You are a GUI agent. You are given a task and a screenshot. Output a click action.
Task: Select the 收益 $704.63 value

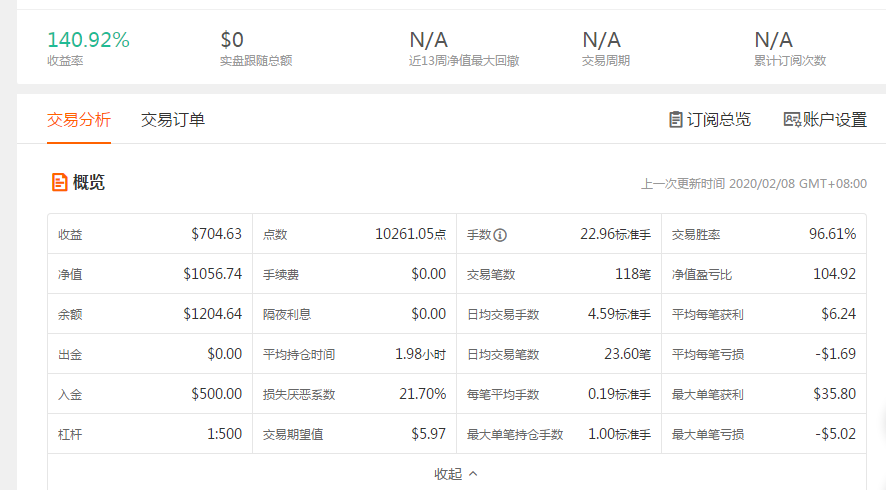[x=216, y=235]
